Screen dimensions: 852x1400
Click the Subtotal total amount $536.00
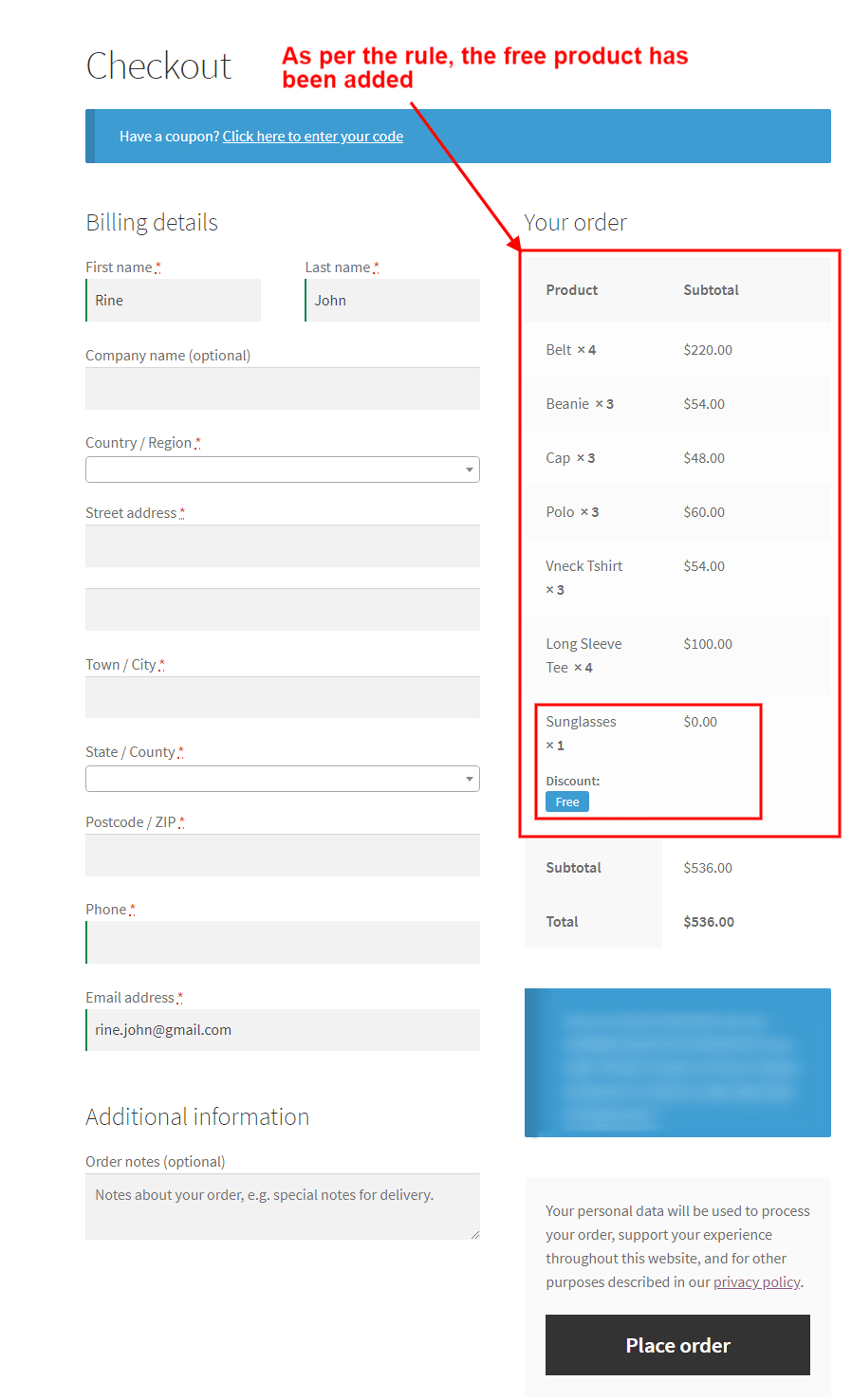(708, 867)
